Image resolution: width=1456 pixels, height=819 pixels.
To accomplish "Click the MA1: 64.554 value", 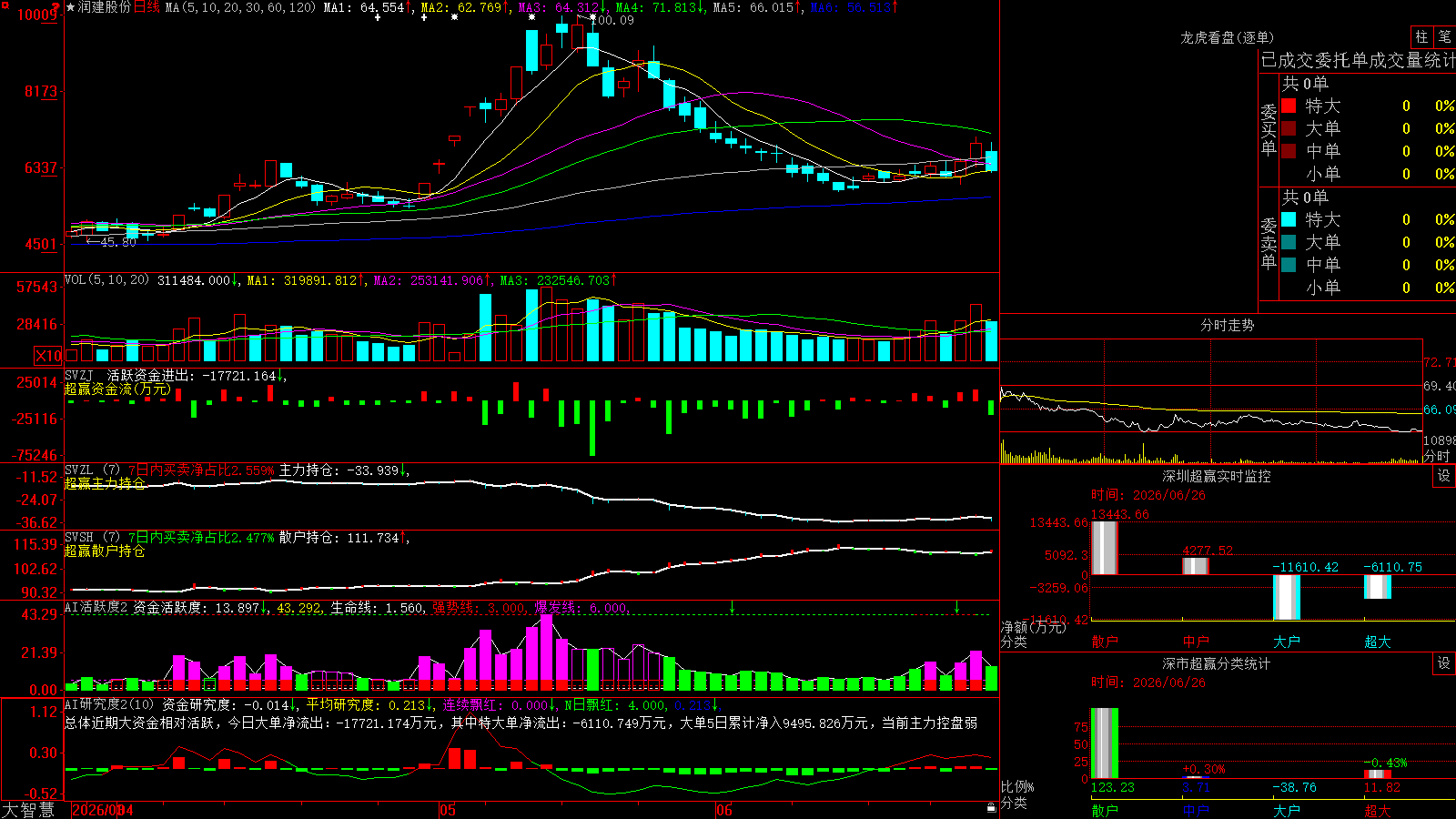I will pos(368,7).
